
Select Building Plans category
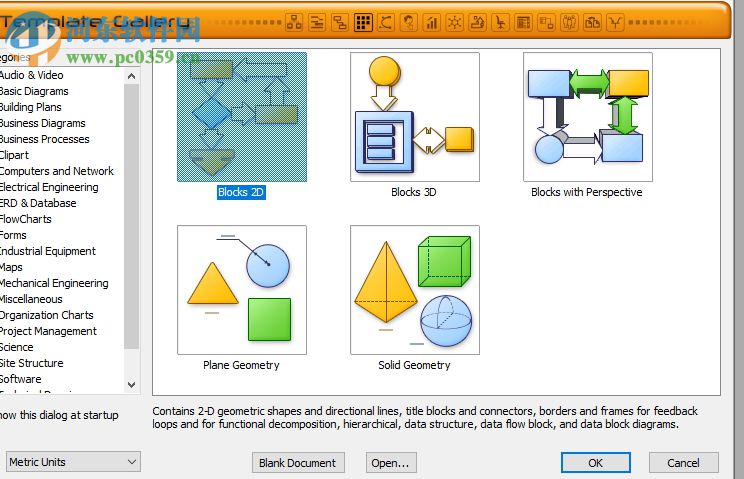click(30, 107)
